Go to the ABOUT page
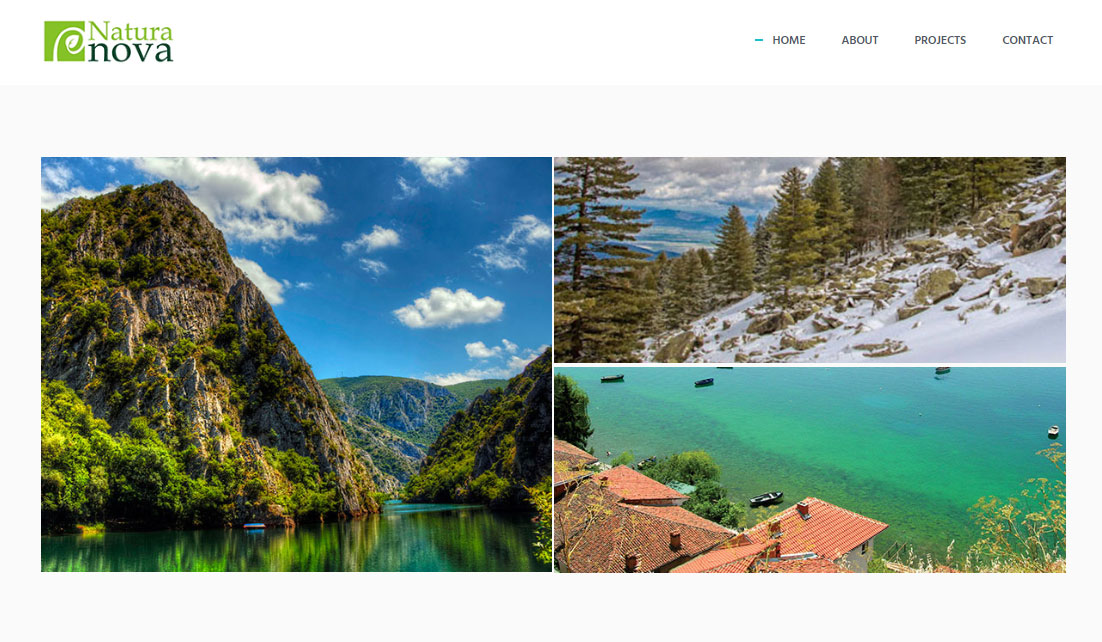The height and width of the screenshot is (642, 1102). (860, 40)
